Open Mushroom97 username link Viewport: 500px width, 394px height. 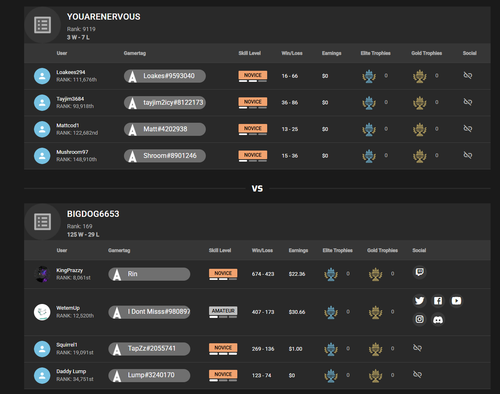(x=72, y=152)
